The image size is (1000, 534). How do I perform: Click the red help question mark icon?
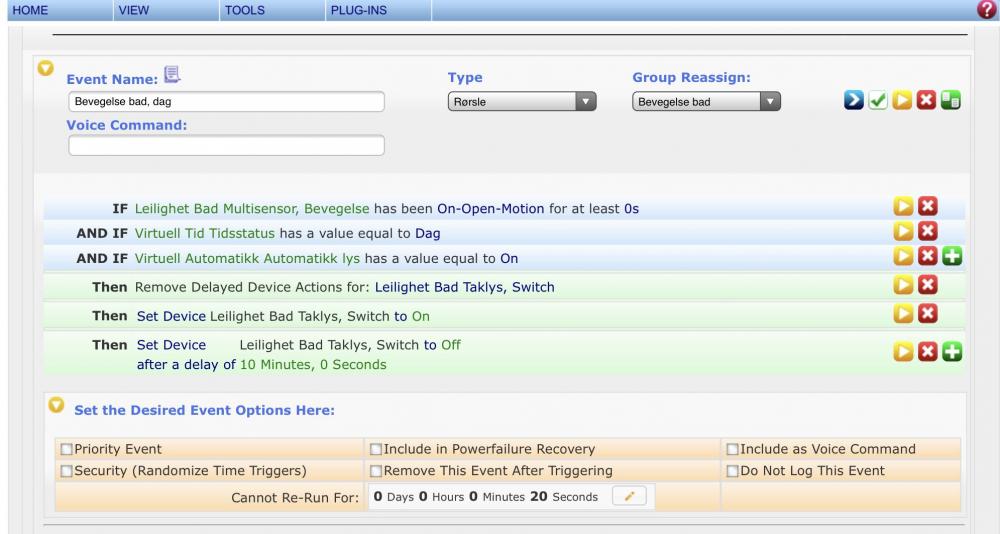coord(990,9)
